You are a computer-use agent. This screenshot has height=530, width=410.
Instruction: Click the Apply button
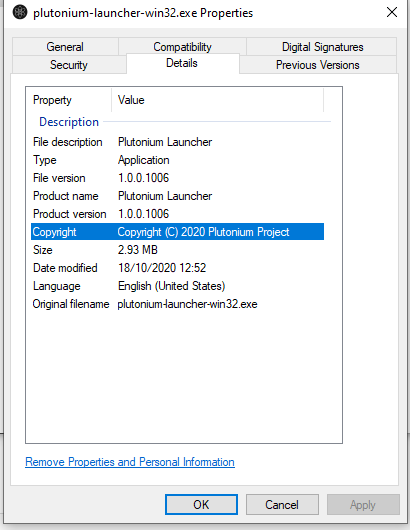[363, 504]
